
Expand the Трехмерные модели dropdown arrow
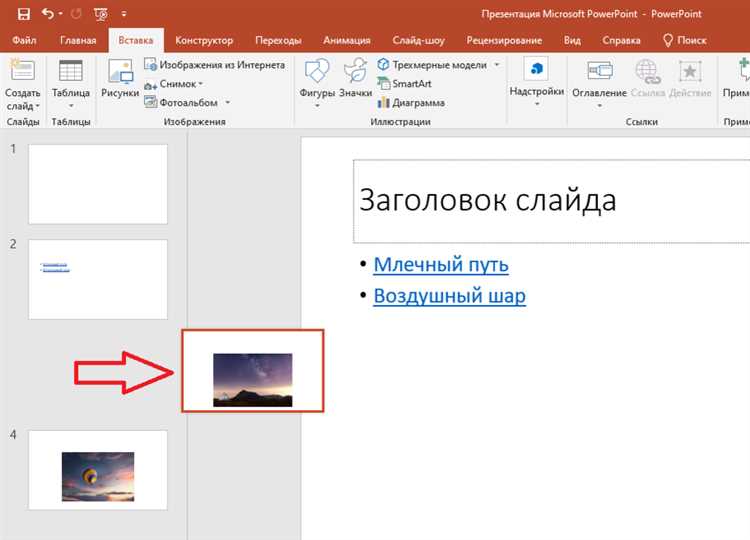point(496,64)
